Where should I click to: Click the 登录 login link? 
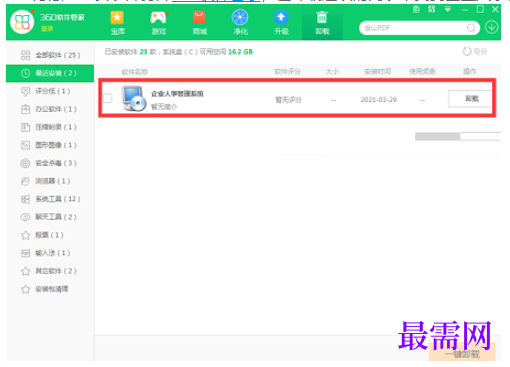[x=47, y=29]
